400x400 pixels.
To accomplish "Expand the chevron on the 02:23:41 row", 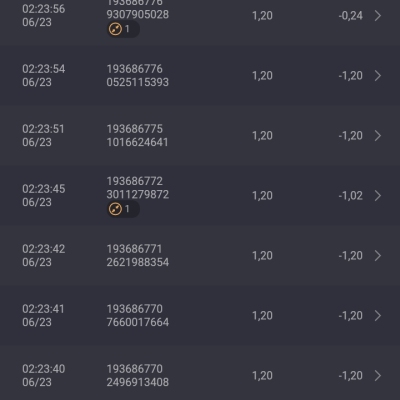I will pos(378,316).
